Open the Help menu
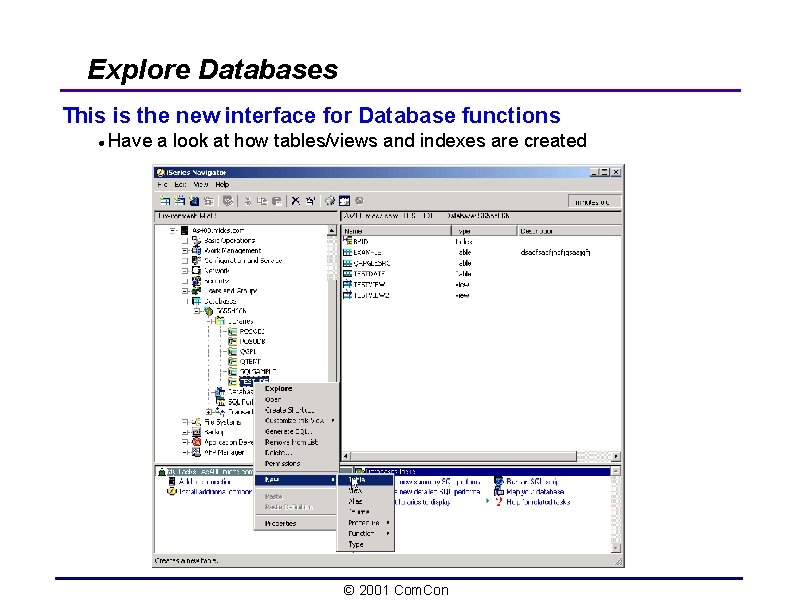Screen dimensions: 792x612 point(222,185)
